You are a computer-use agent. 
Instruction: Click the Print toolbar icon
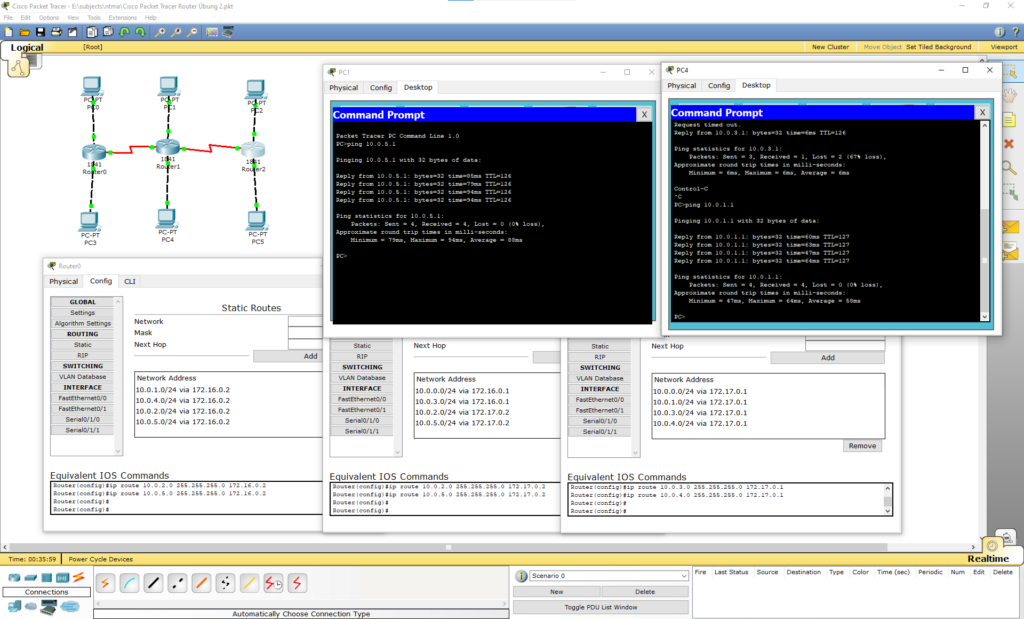[55, 32]
